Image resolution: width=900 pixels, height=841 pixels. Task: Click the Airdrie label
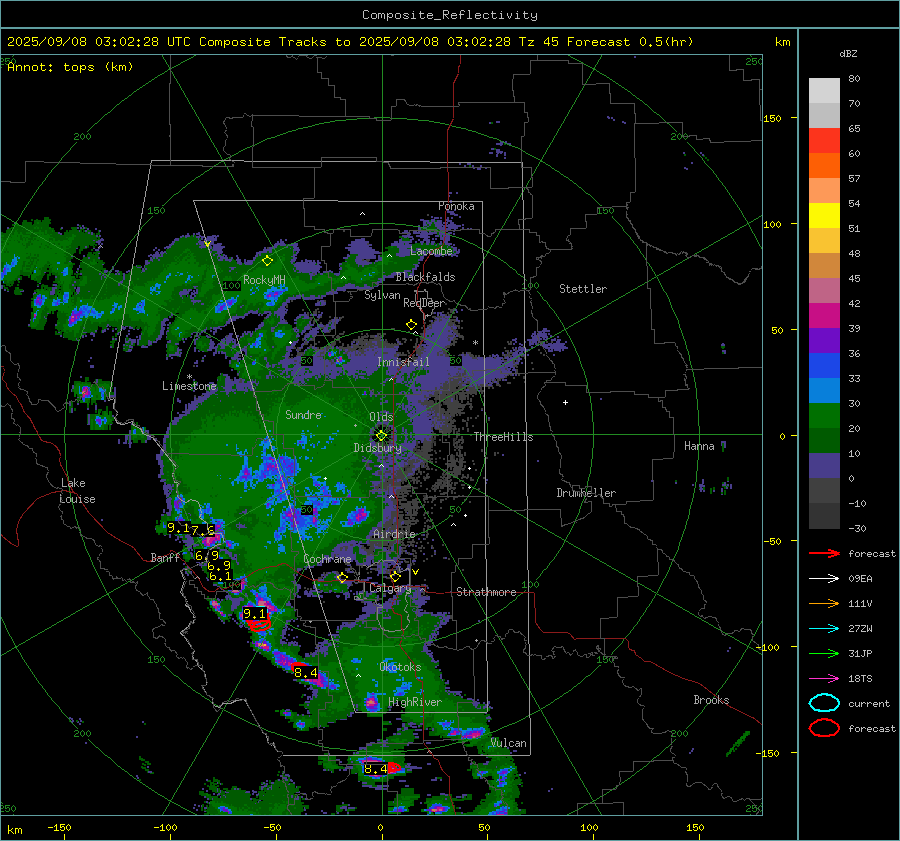pyautogui.click(x=394, y=534)
